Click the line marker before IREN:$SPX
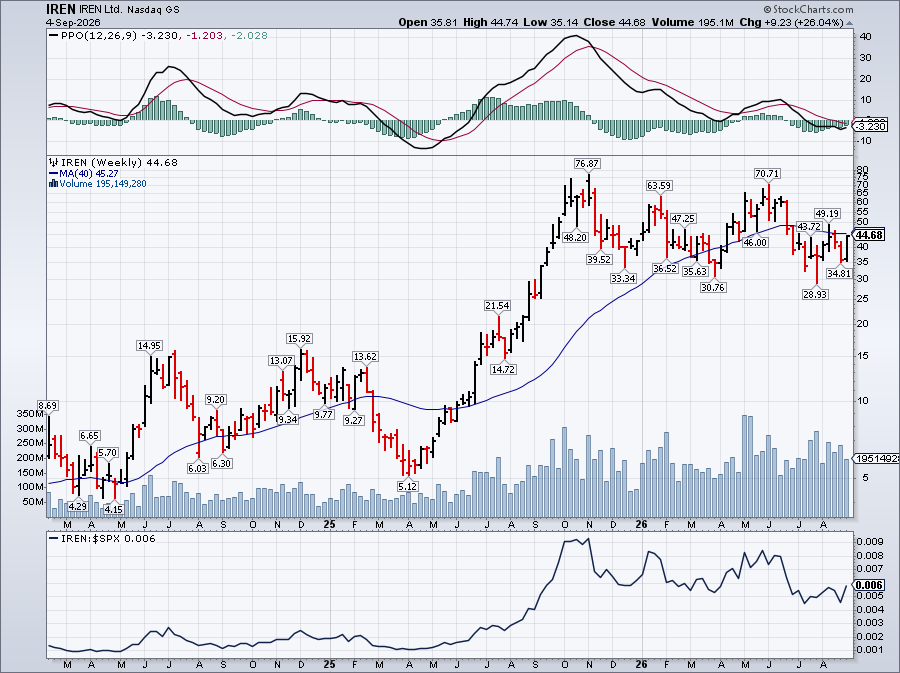The height and width of the screenshot is (673, 900). click(54, 539)
